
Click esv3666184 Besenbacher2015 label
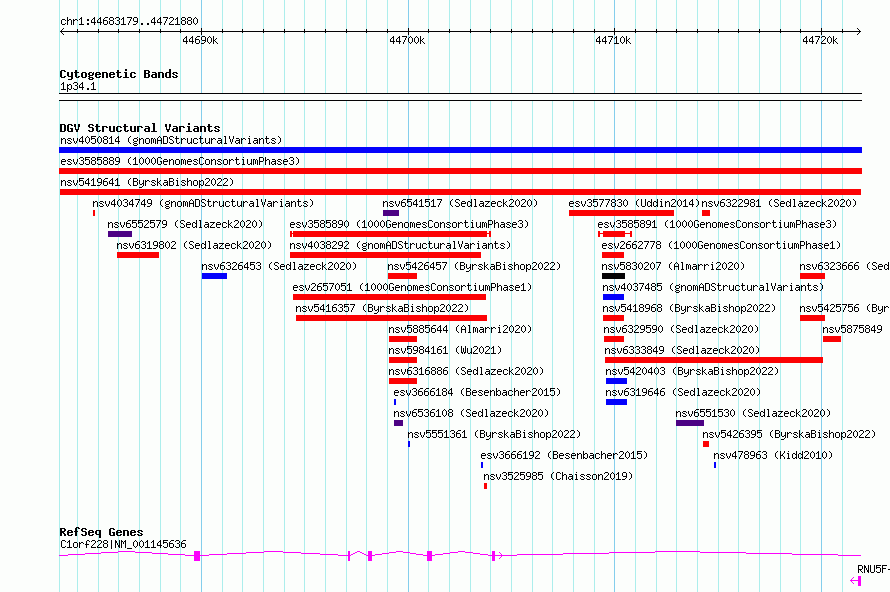[x=477, y=392]
